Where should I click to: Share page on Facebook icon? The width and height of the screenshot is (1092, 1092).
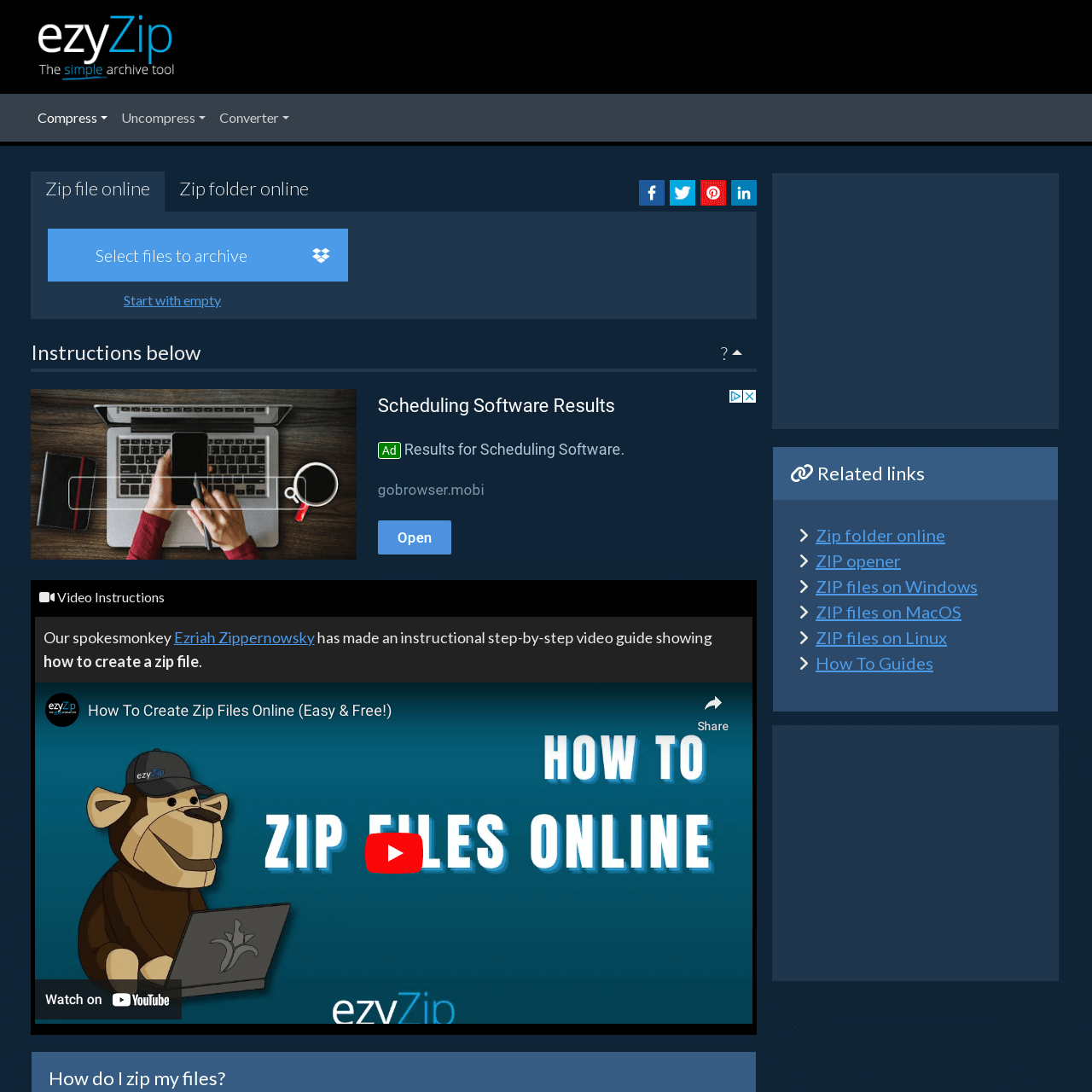click(x=652, y=193)
